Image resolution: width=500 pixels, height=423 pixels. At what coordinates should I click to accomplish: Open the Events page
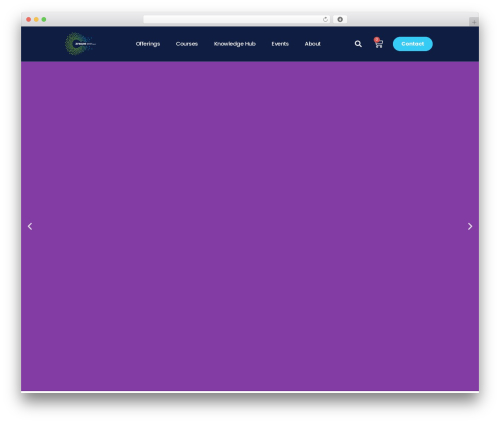click(280, 44)
